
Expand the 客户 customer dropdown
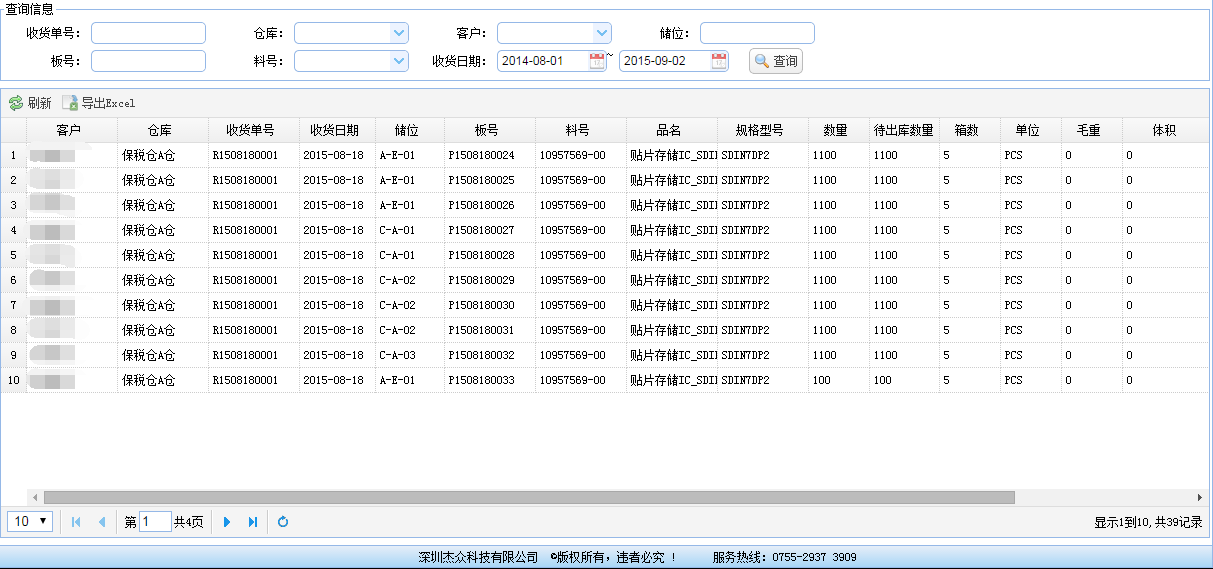point(601,33)
